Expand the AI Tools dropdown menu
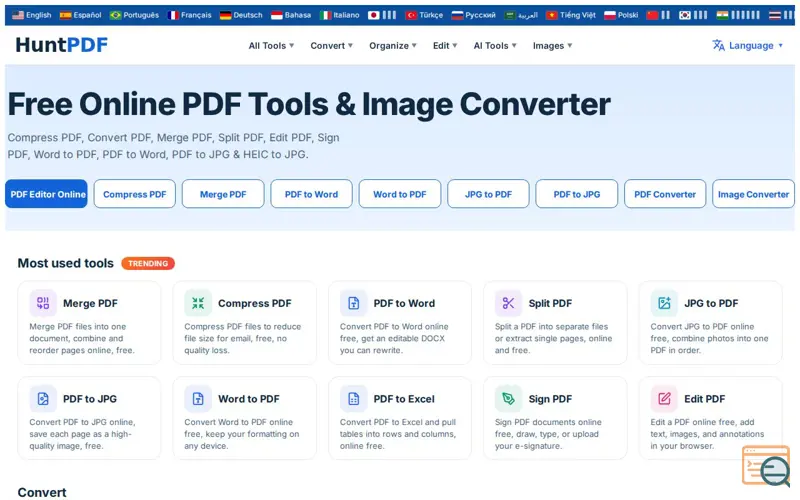The height and width of the screenshot is (500, 800). point(495,45)
